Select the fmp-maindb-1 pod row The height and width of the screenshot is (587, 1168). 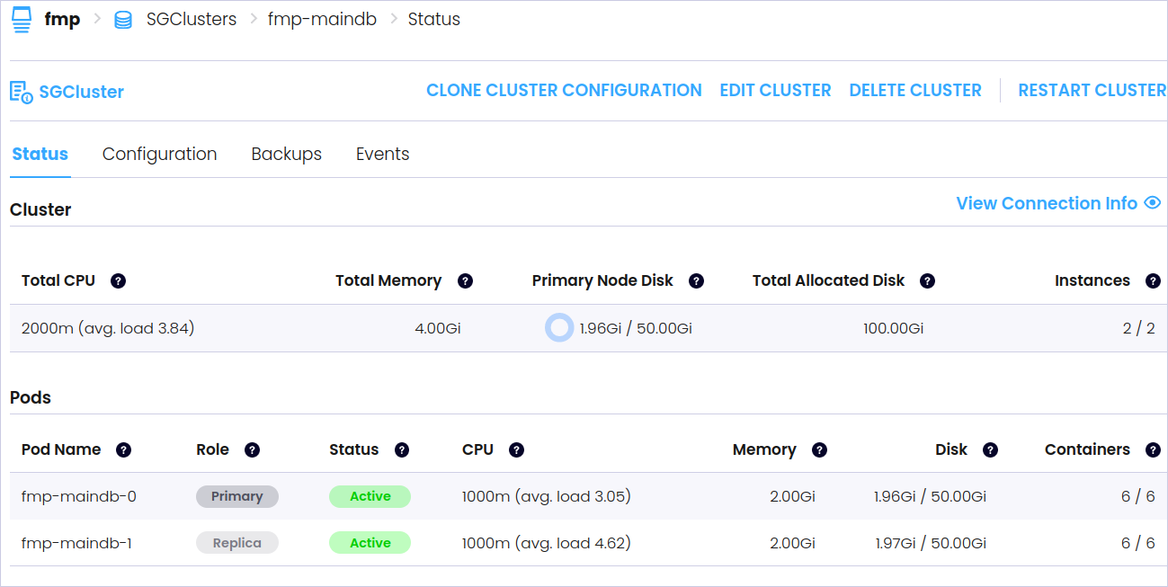pos(77,543)
